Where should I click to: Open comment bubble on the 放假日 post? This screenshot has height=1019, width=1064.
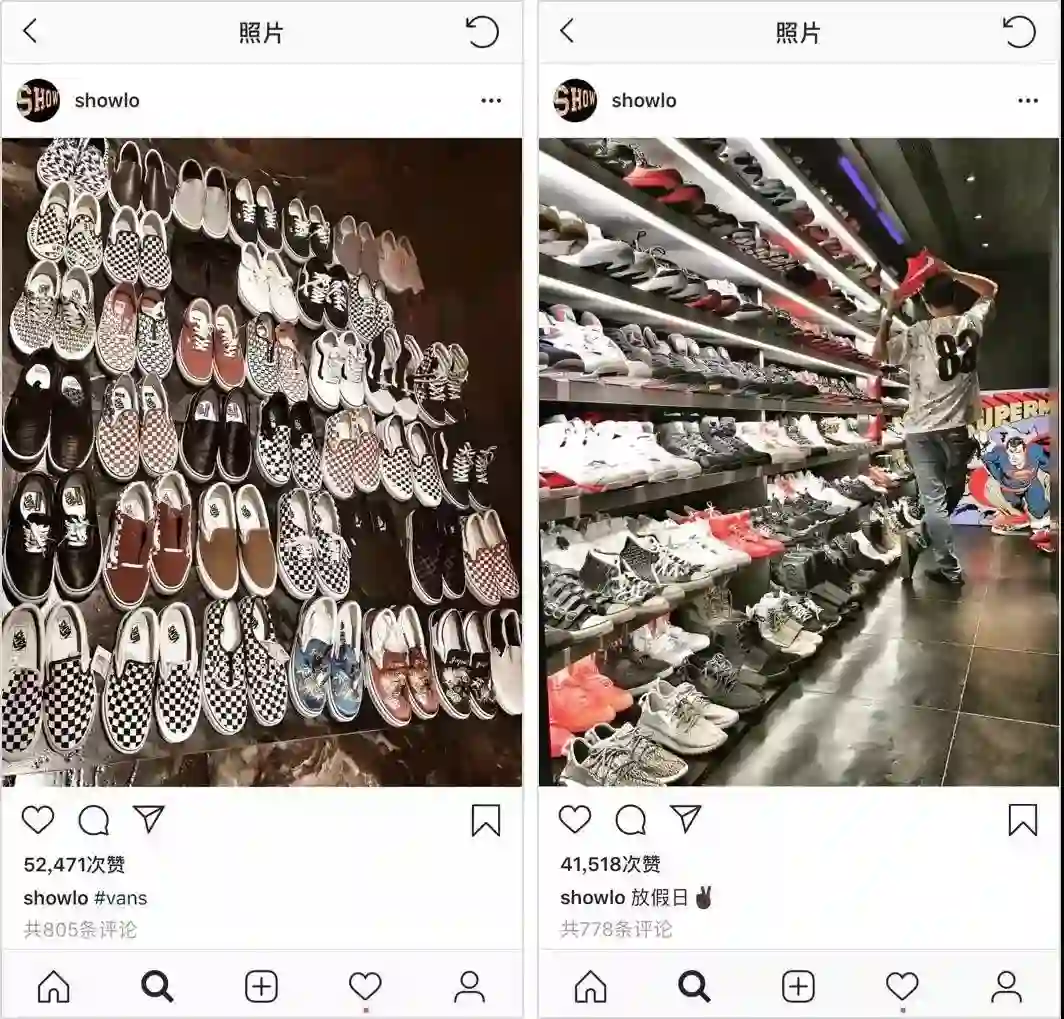point(630,820)
